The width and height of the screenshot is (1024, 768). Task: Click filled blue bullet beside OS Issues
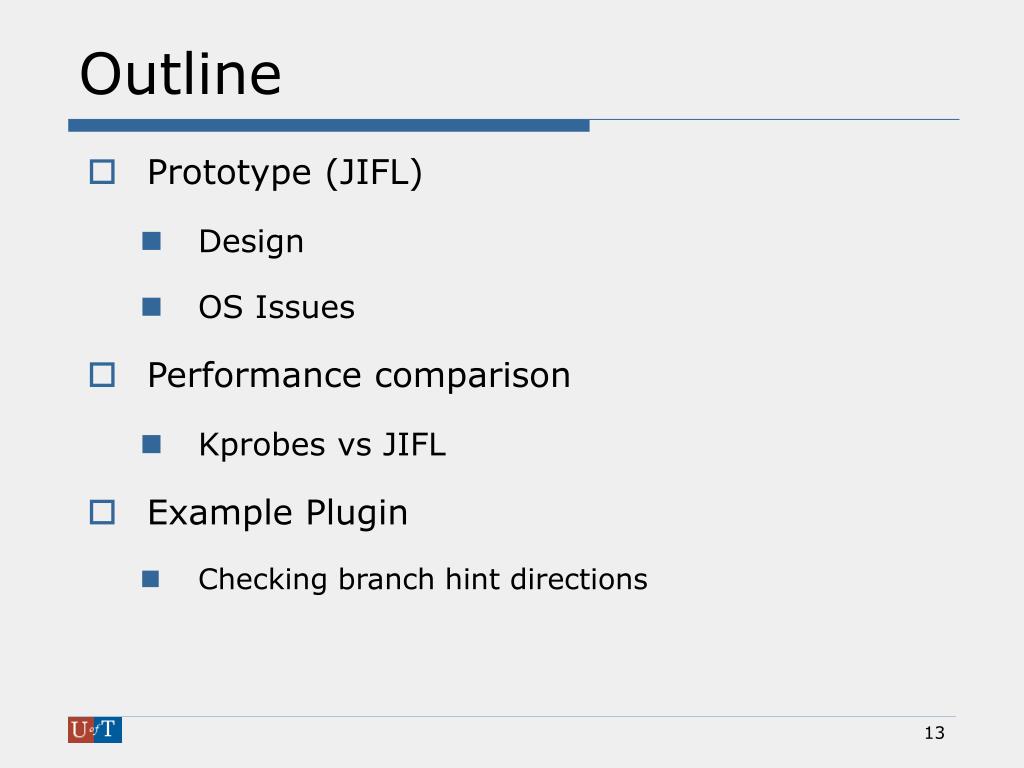click(152, 307)
